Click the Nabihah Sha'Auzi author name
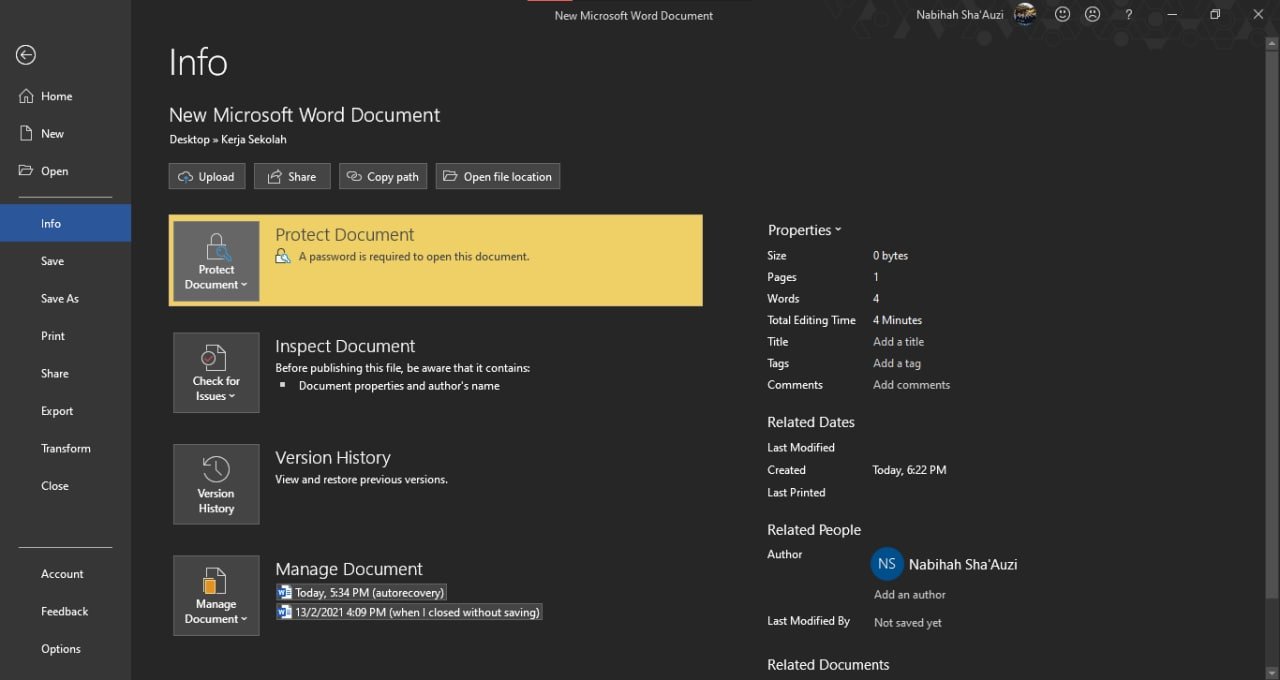 tap(963, 564)
